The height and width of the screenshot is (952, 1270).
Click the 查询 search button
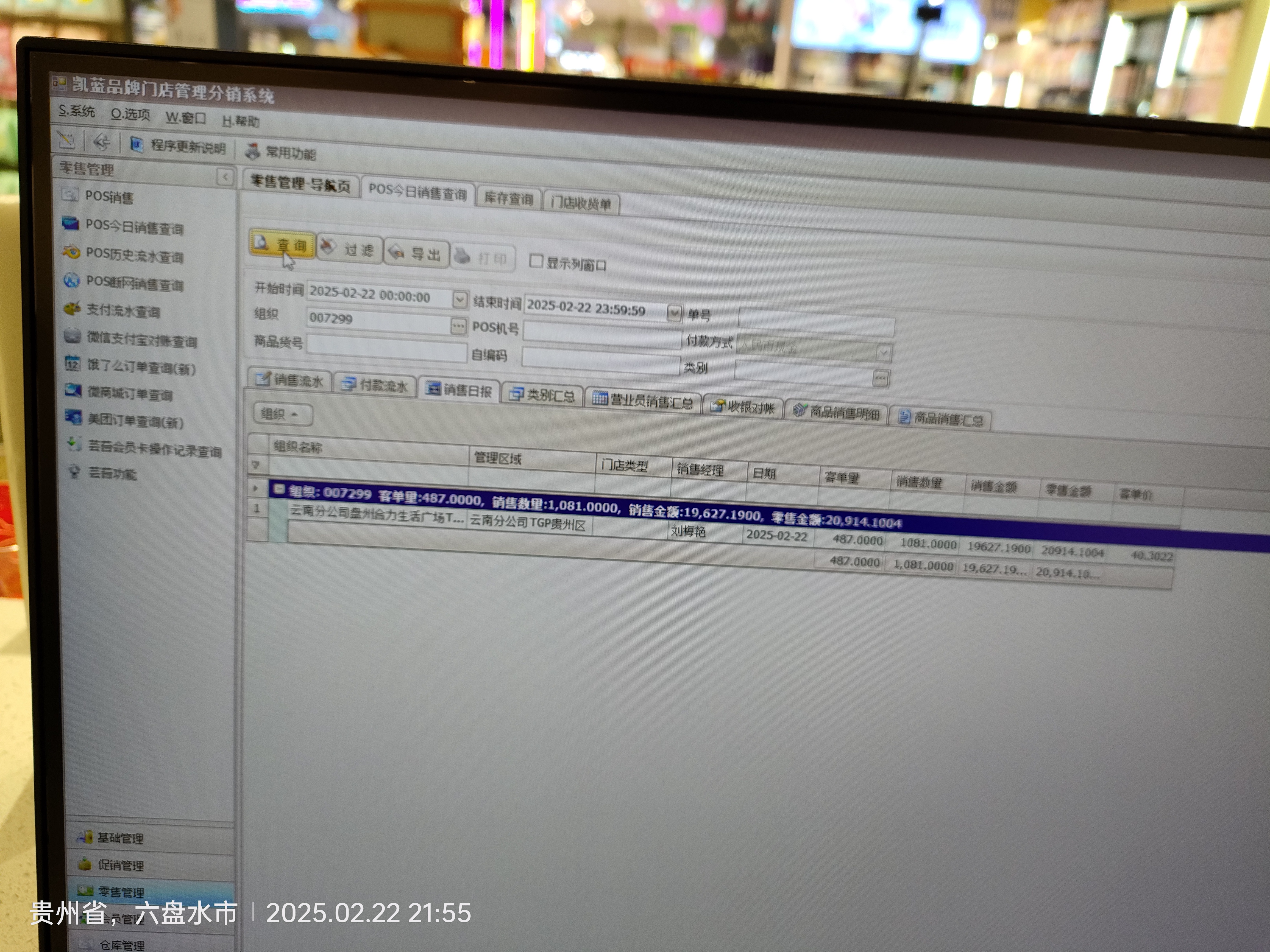tap(282, 245)
